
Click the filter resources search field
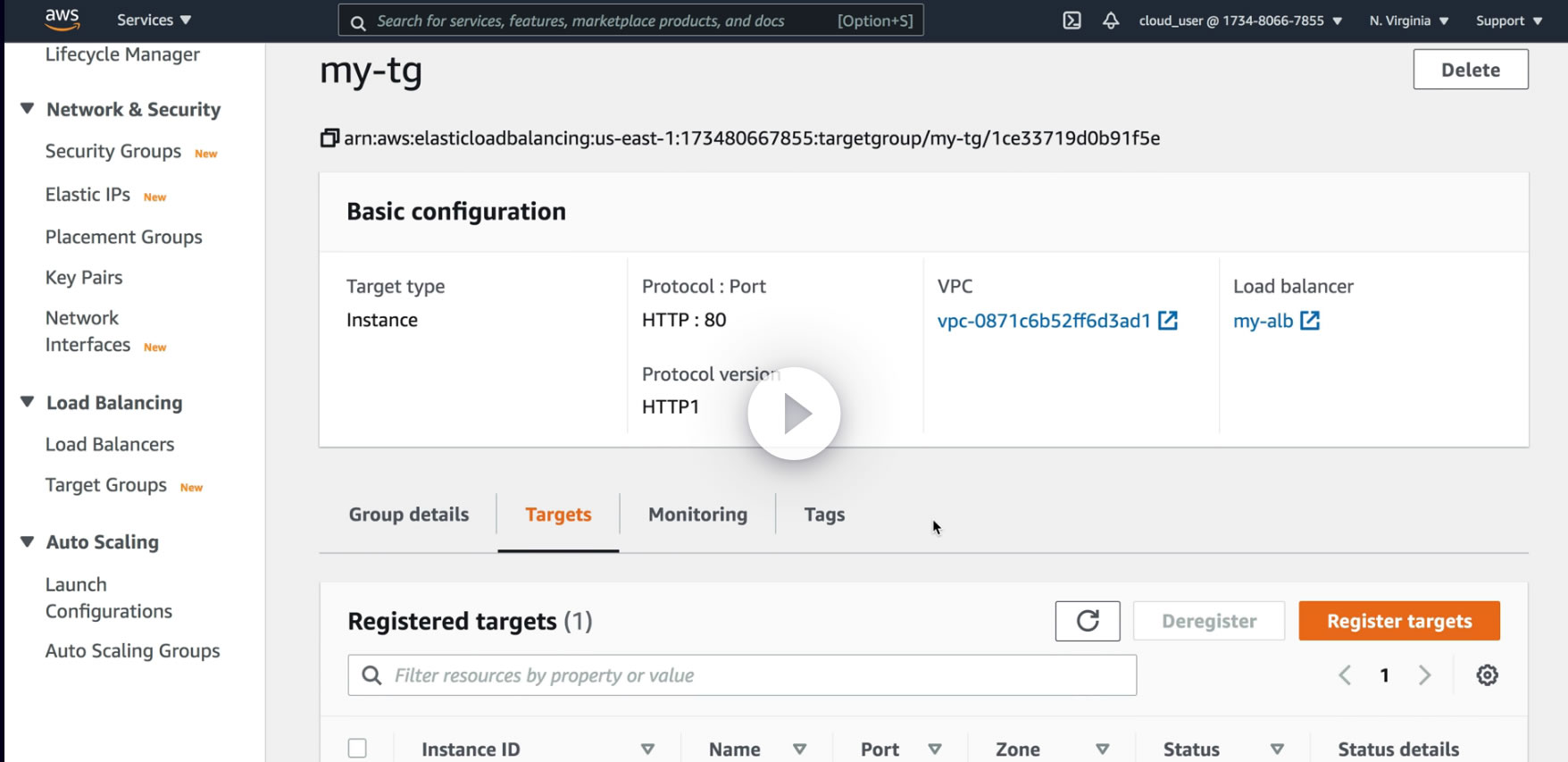[741, 675]
